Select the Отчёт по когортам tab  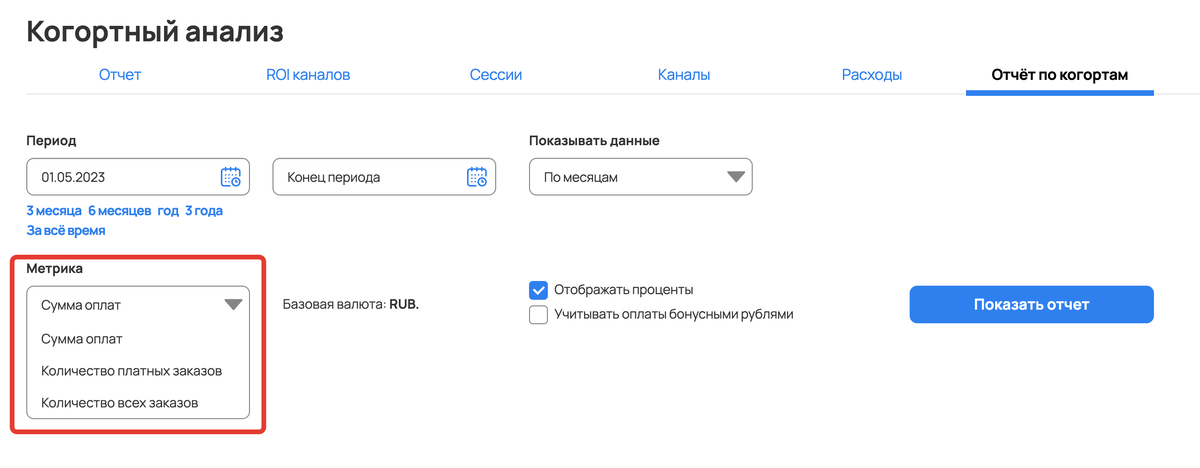[1060, 75]
